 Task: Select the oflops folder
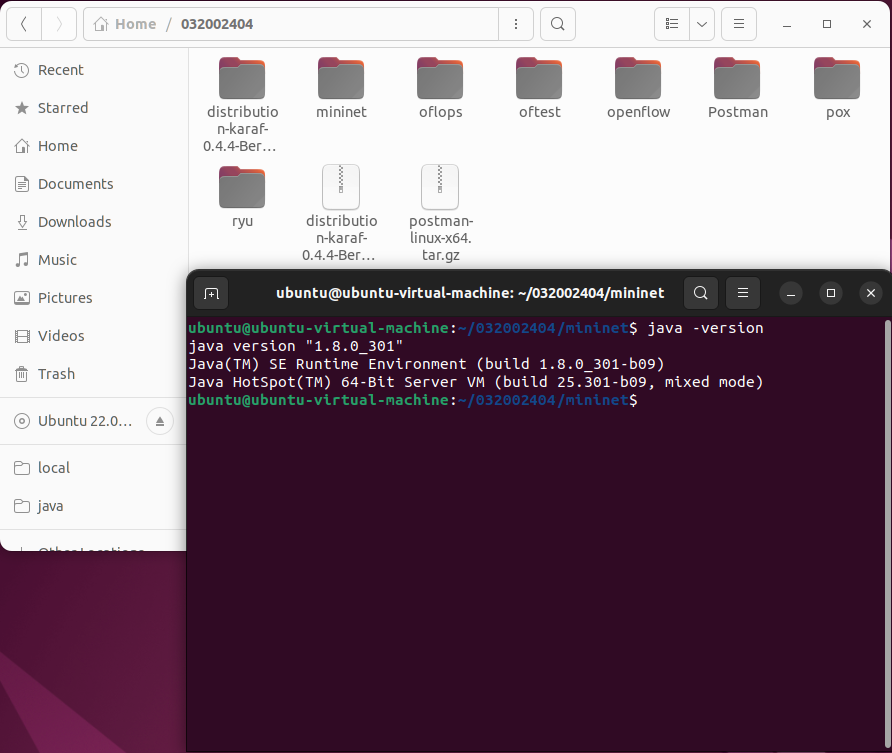[x=440, y=88]
